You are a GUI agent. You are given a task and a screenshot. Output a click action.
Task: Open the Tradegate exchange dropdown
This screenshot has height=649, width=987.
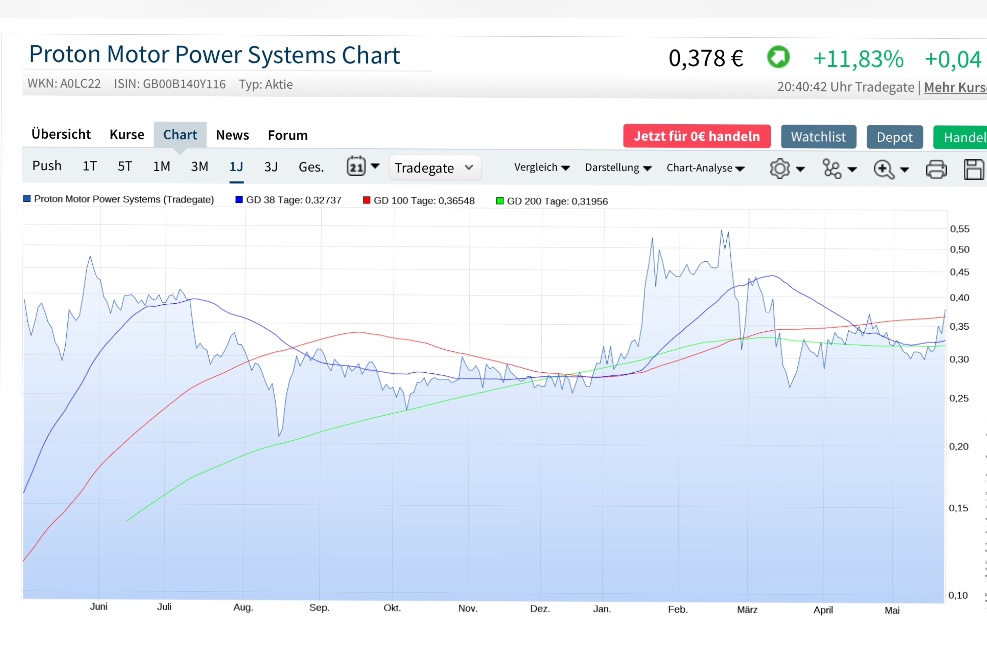(435, 168)
